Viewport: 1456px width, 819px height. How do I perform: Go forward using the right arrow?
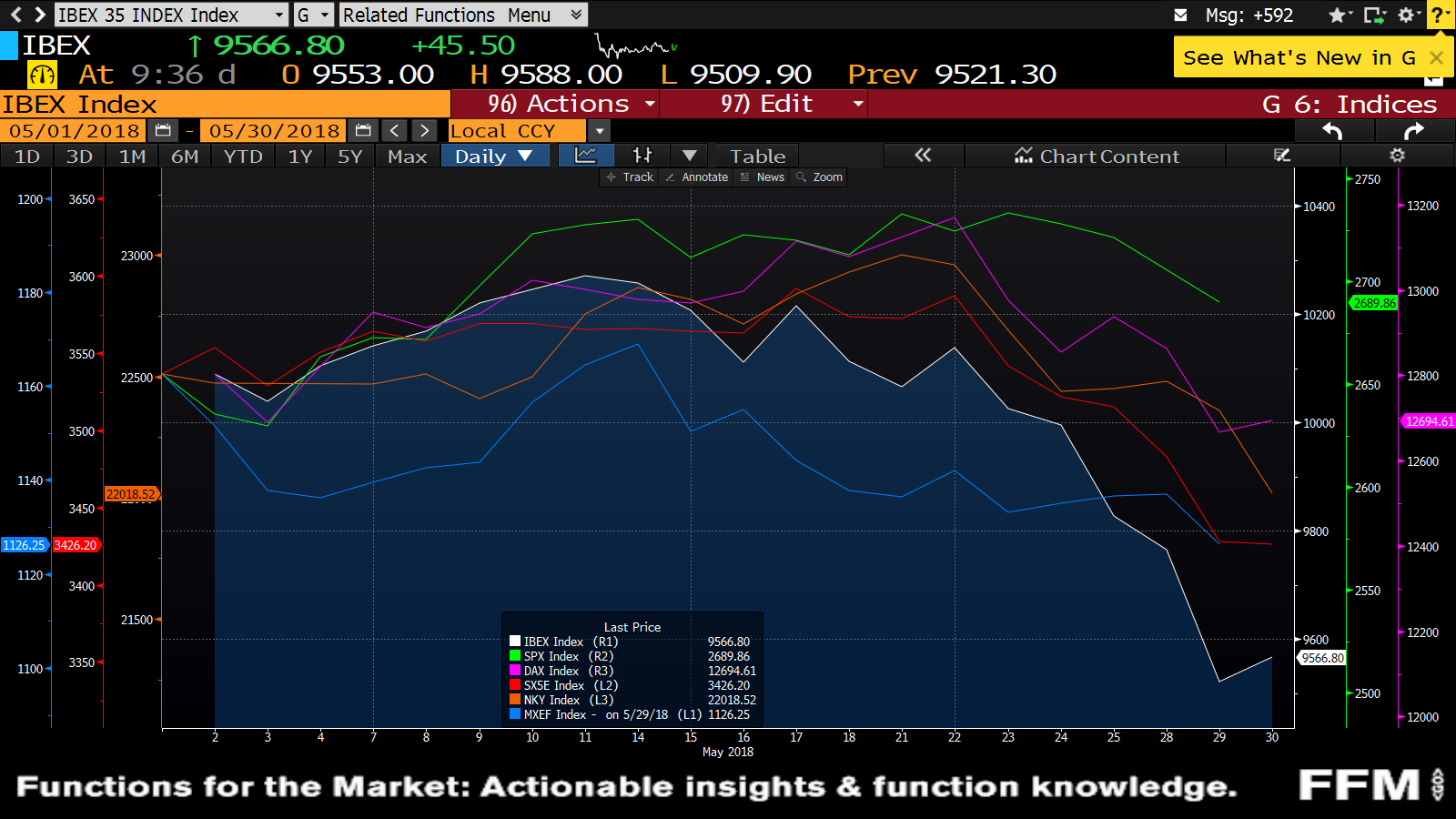[x=39, y=15]
